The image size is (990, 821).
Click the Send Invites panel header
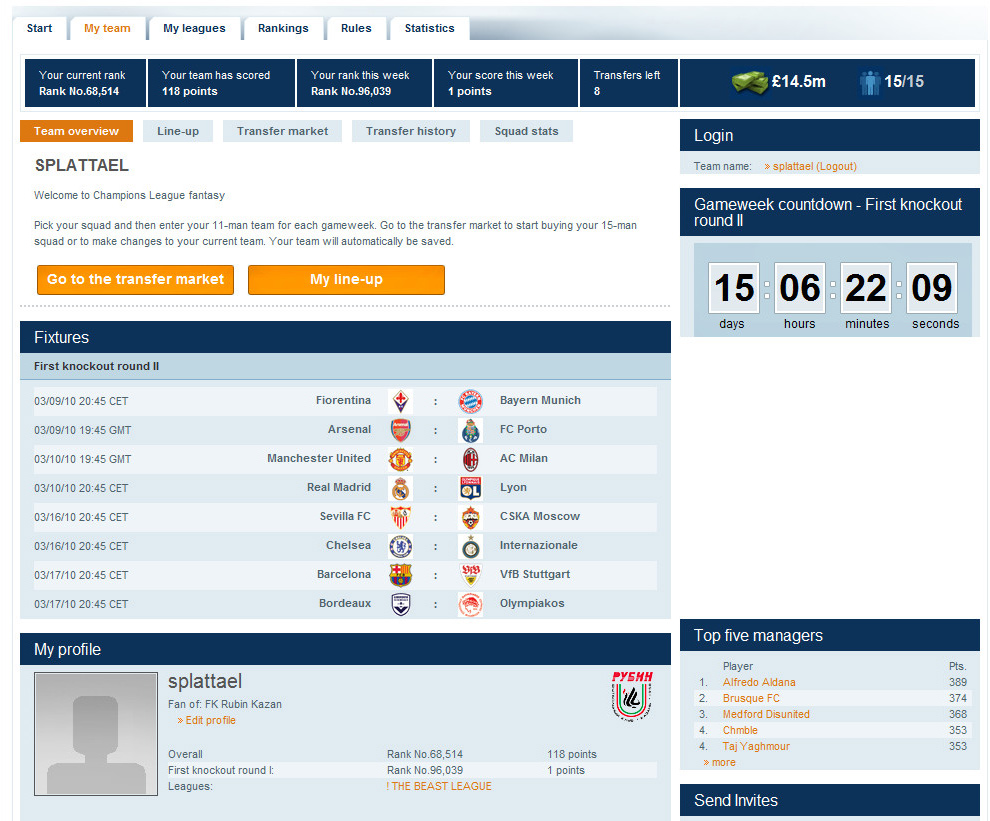click(830, 801)
